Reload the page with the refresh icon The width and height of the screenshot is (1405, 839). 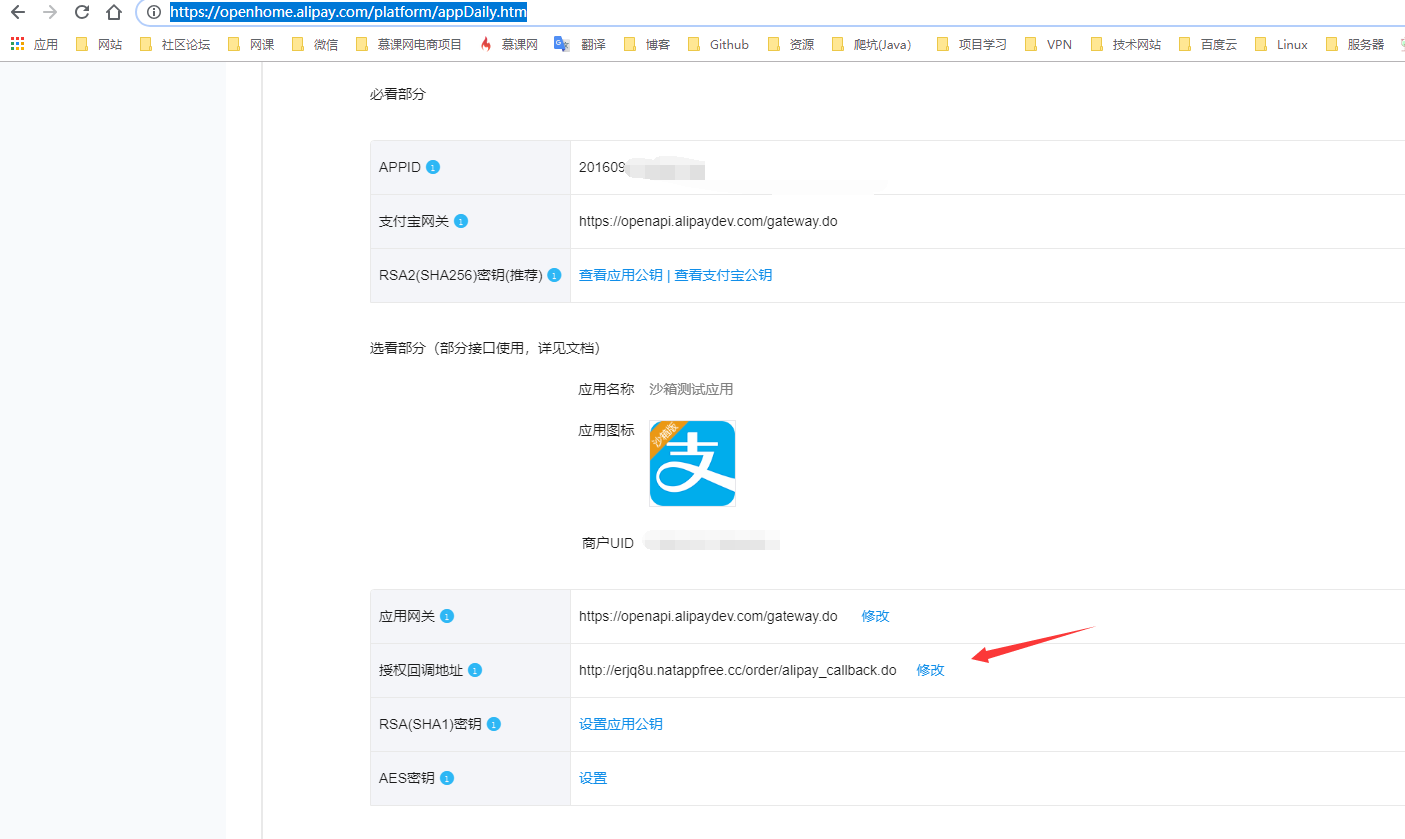tap(82, 12)
